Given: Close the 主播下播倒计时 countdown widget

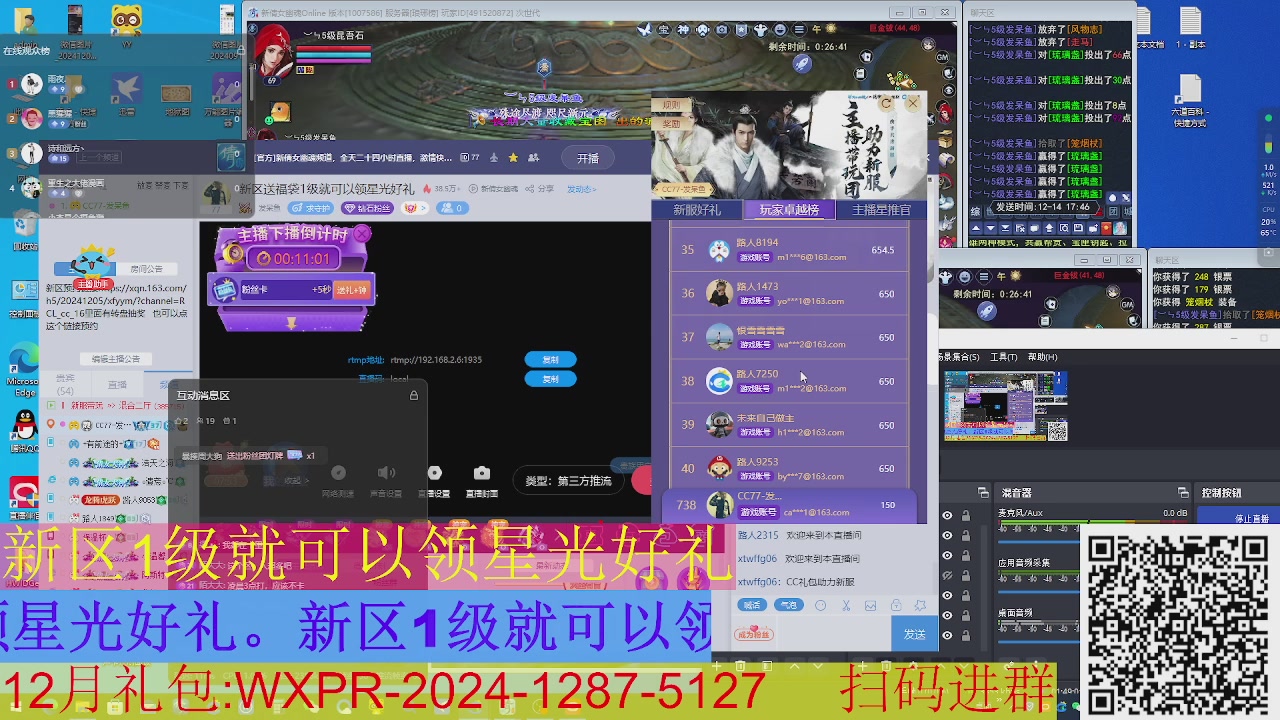Looking at the screenshot, I should [x=362, y=234].
